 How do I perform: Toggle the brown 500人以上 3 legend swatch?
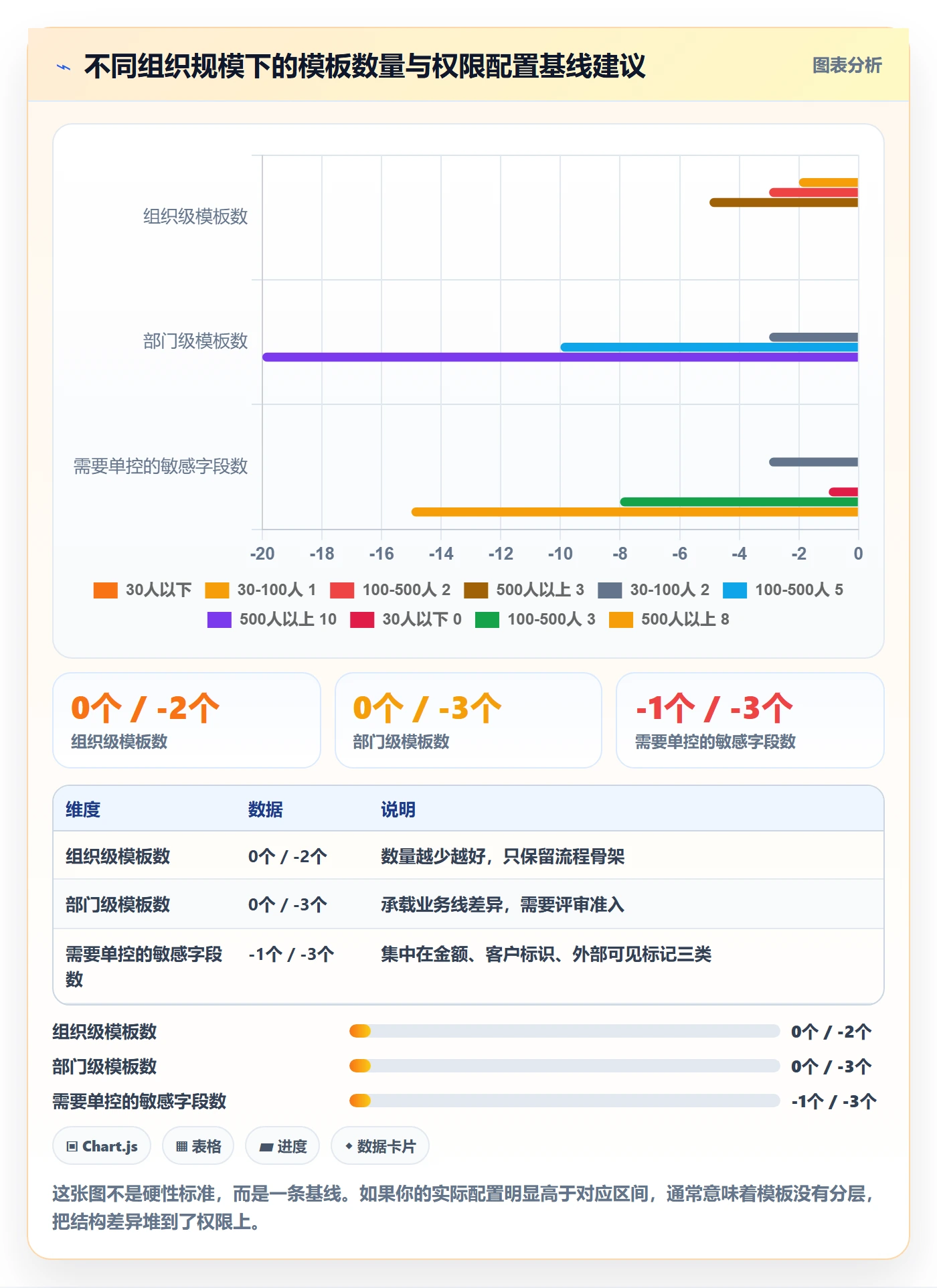pyautogui.click(x=476, y=590)
